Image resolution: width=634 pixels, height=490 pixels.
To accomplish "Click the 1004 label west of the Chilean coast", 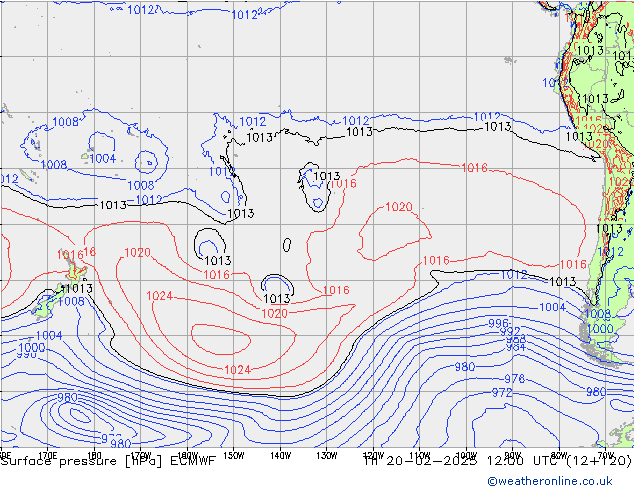I will point(552,307).
